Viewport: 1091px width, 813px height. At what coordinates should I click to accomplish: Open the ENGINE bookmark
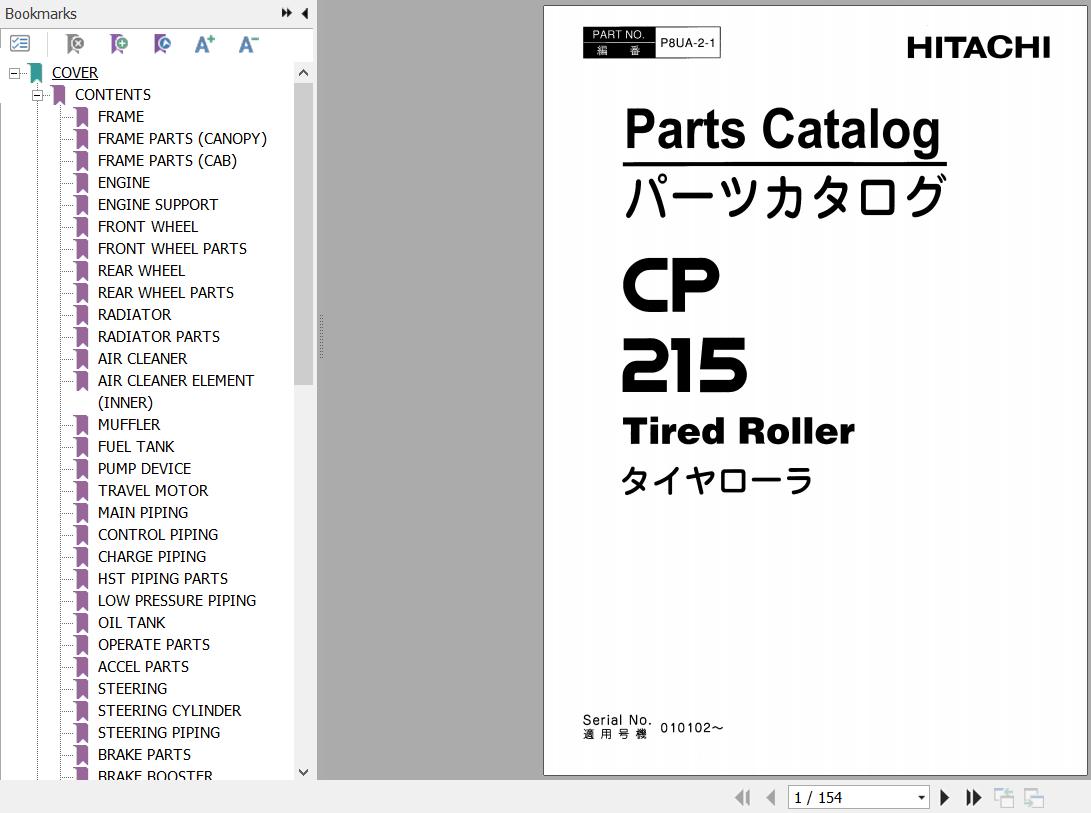tap(124, 183)
